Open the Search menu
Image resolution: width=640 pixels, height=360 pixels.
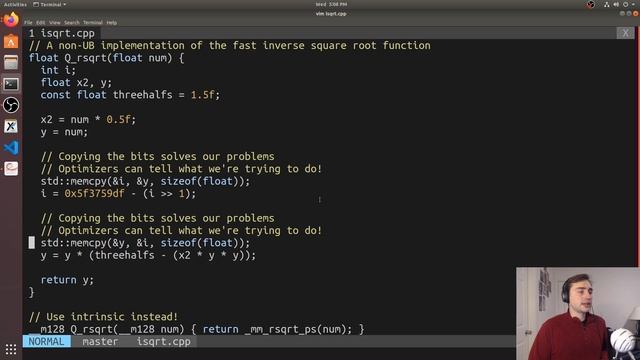click(x=71, y=23)
